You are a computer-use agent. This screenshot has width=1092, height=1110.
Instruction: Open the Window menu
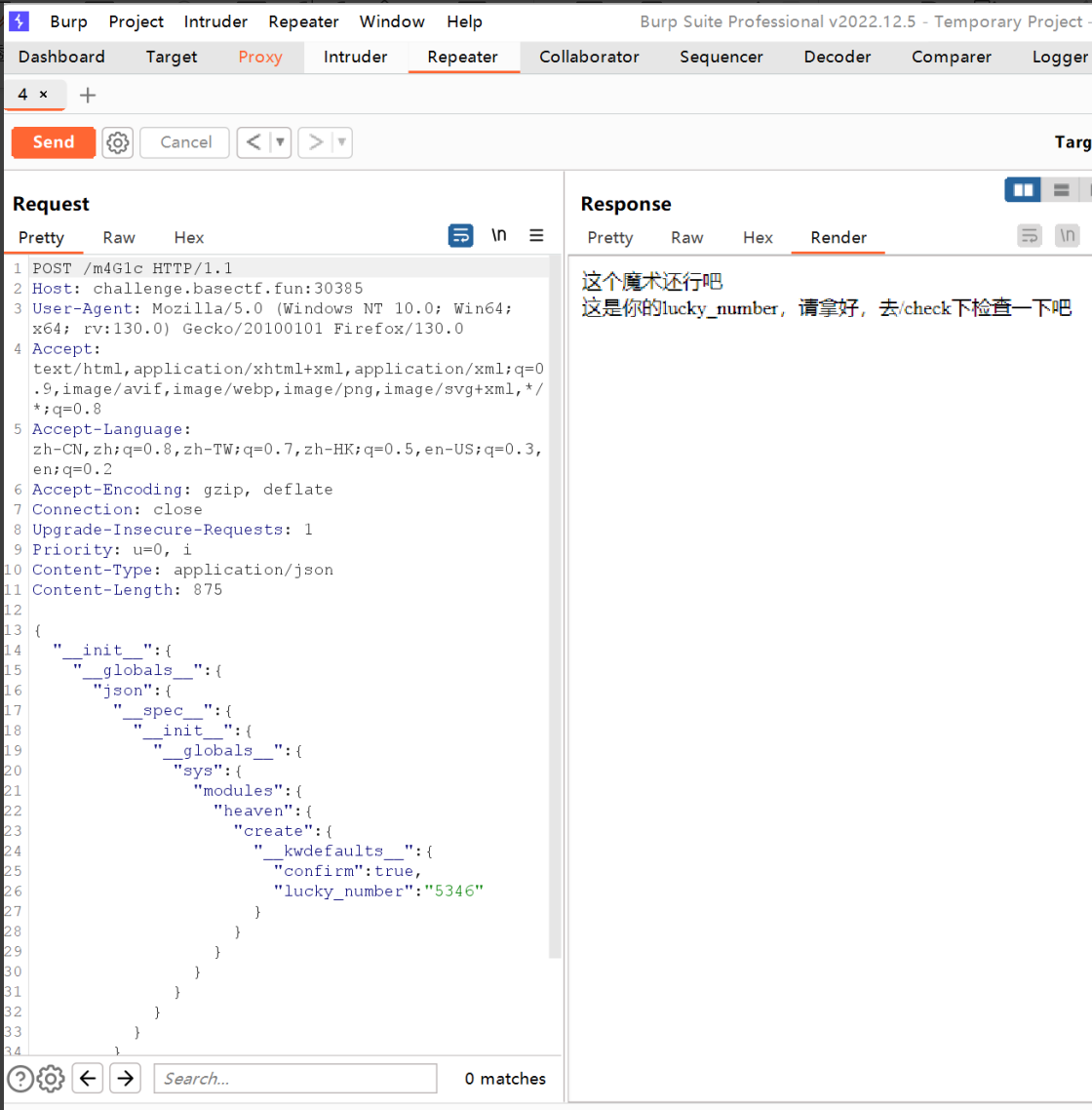pos(392,21)
